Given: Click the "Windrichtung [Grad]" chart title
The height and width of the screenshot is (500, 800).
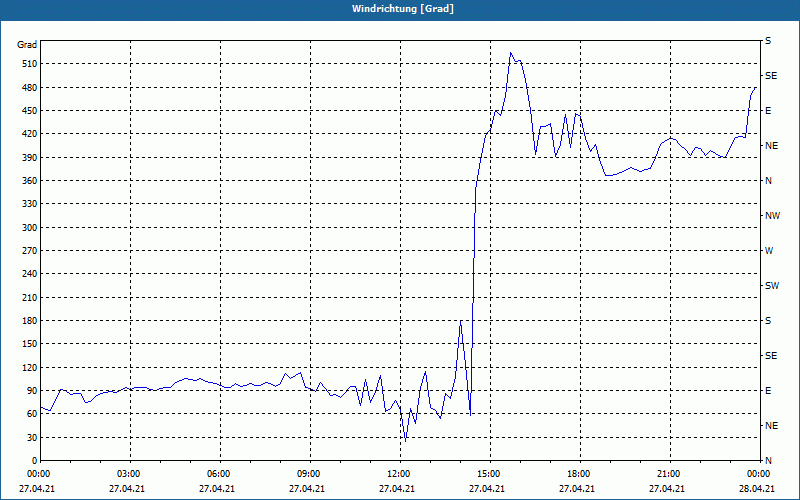Looking at the screenshot, I should (x=403, y=9).
